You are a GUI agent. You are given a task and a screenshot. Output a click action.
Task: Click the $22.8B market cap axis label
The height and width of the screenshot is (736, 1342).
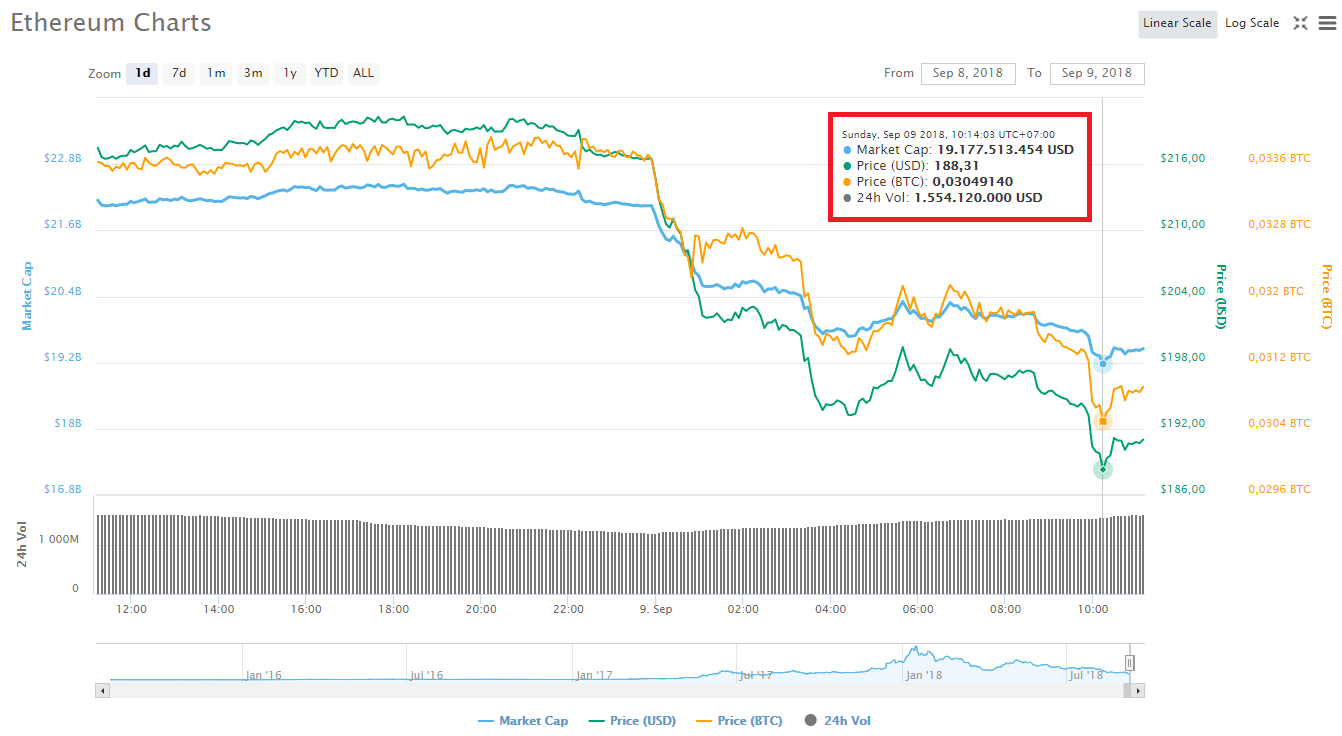(62, 158)
